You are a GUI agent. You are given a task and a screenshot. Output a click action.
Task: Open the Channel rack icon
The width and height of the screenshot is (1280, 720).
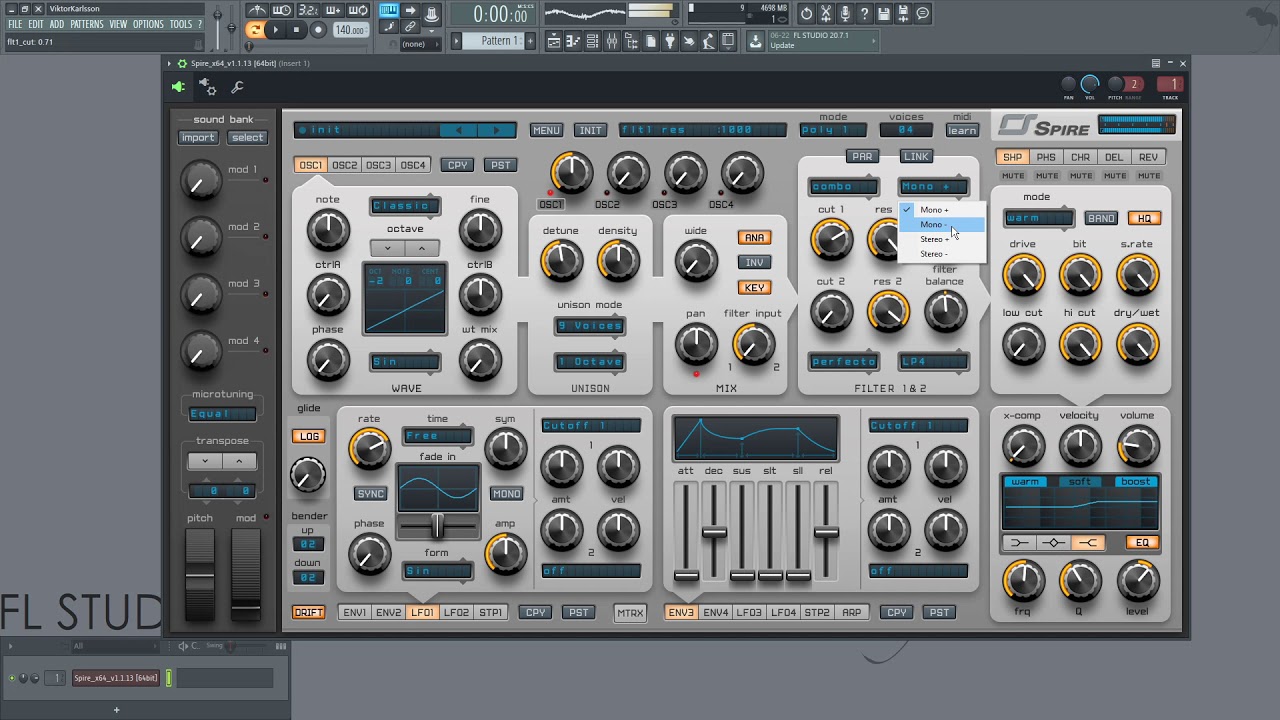pos(592,41)
